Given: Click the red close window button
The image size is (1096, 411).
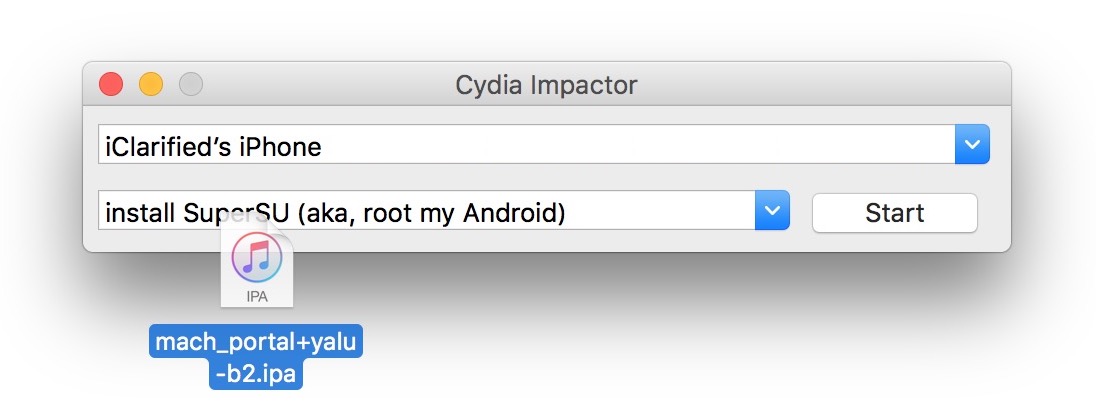Looking at the screenshot, I should pos(111,85).
